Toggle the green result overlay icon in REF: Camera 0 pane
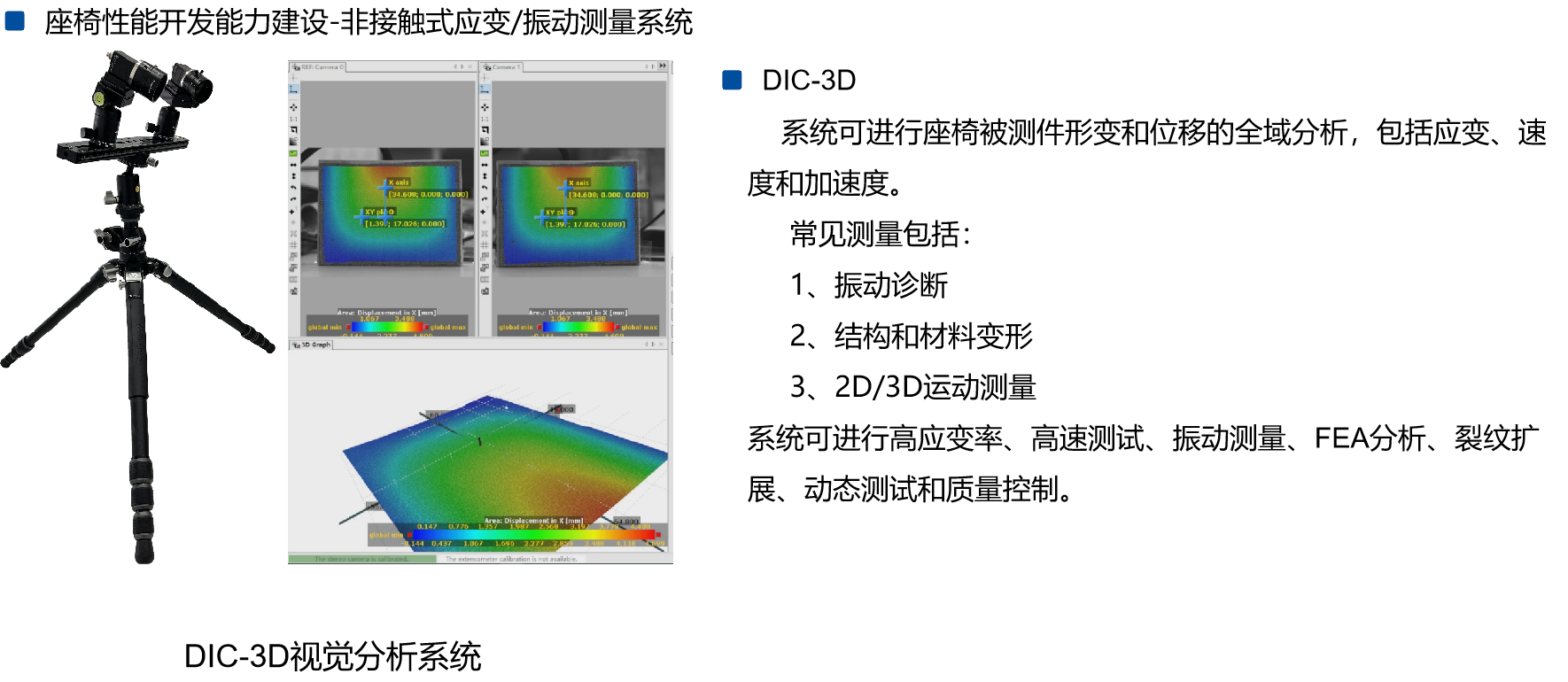Screen dimensions: 1568x682 (x=293, y=153)
